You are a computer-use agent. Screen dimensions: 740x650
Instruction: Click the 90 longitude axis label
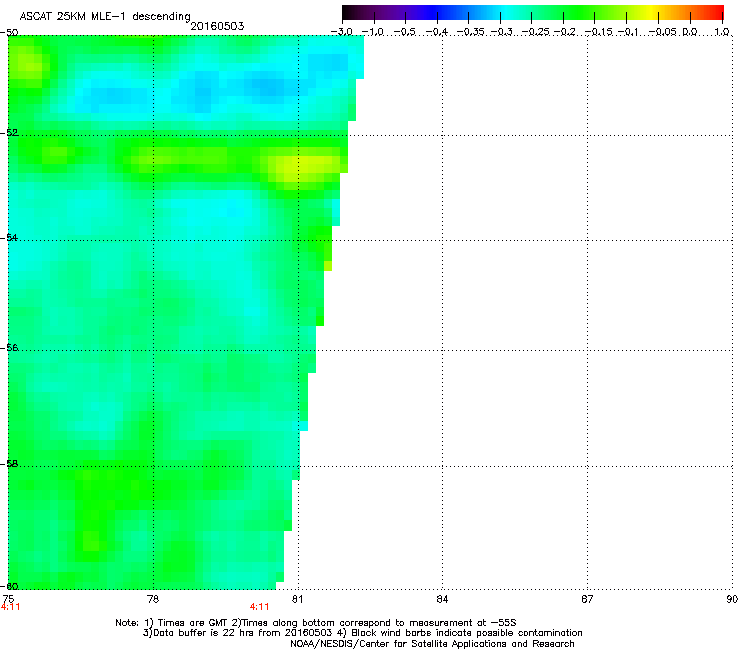(x=732, y=599)
